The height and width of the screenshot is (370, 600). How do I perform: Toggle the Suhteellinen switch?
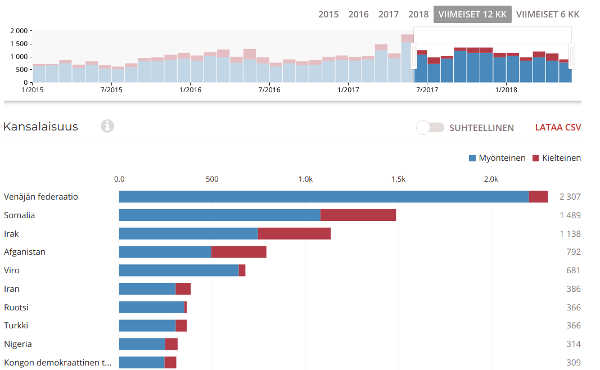click(430, 127)
